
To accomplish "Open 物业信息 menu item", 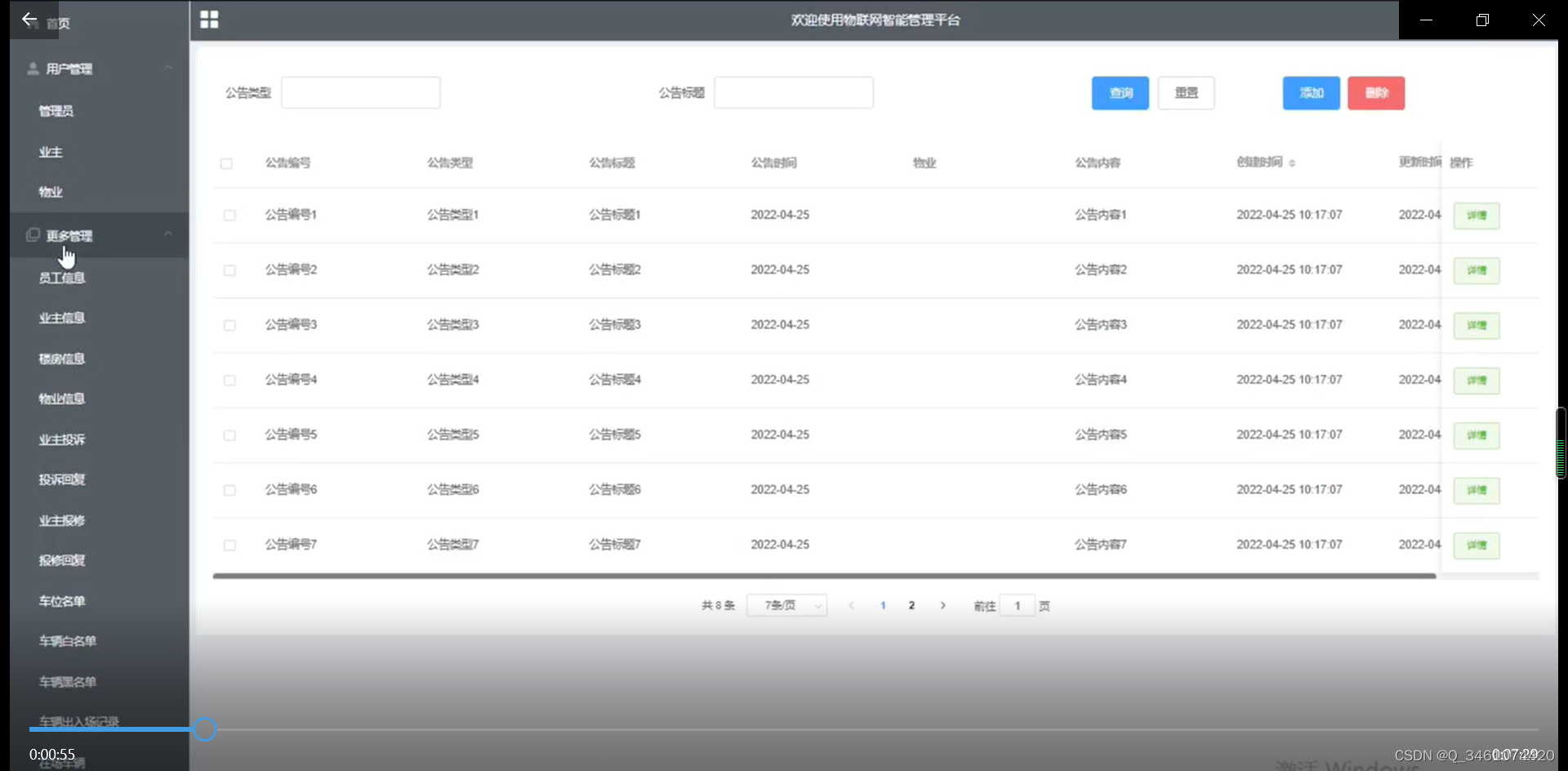I will pos(62,399).
